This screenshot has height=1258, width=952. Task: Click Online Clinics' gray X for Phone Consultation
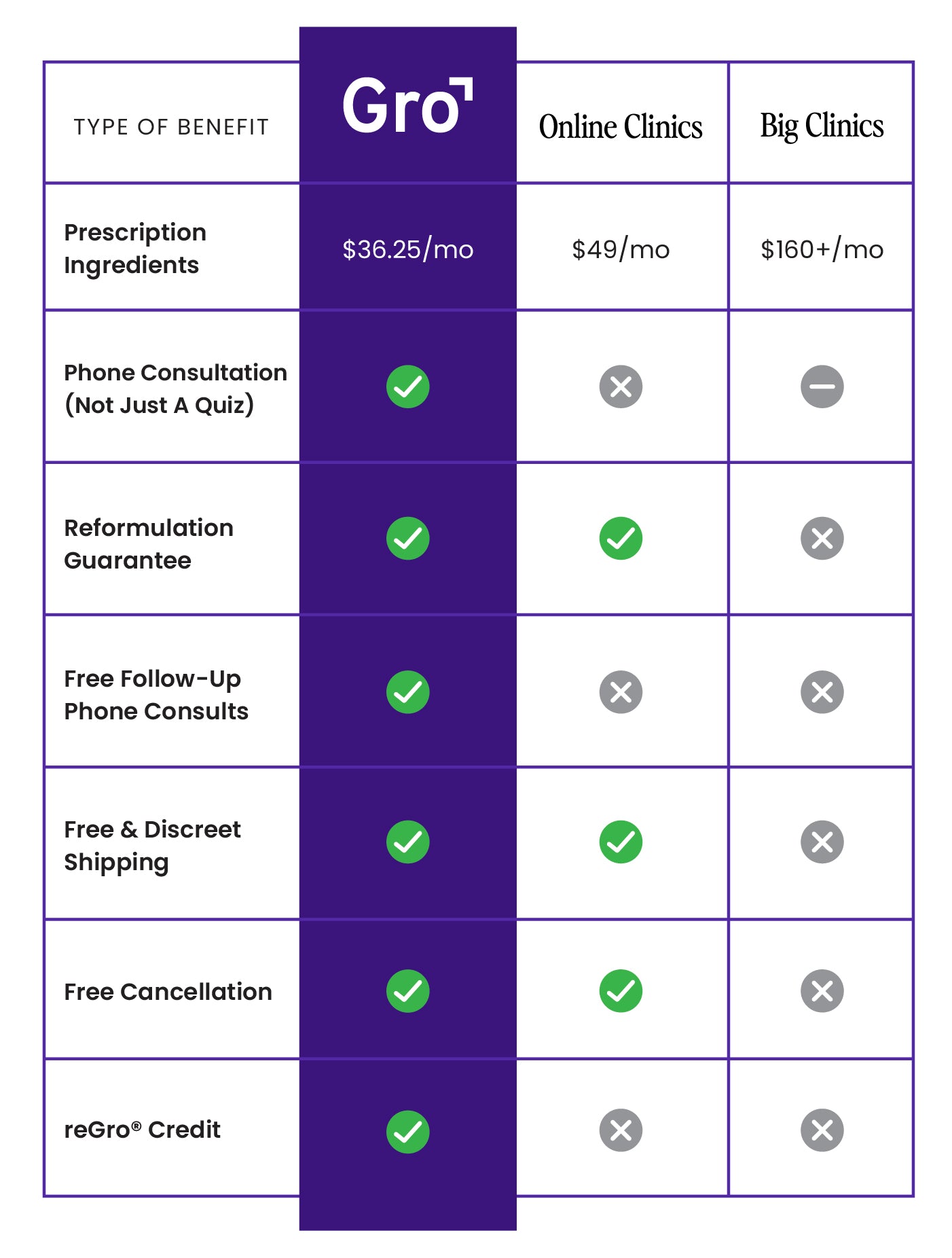[621, 387]
